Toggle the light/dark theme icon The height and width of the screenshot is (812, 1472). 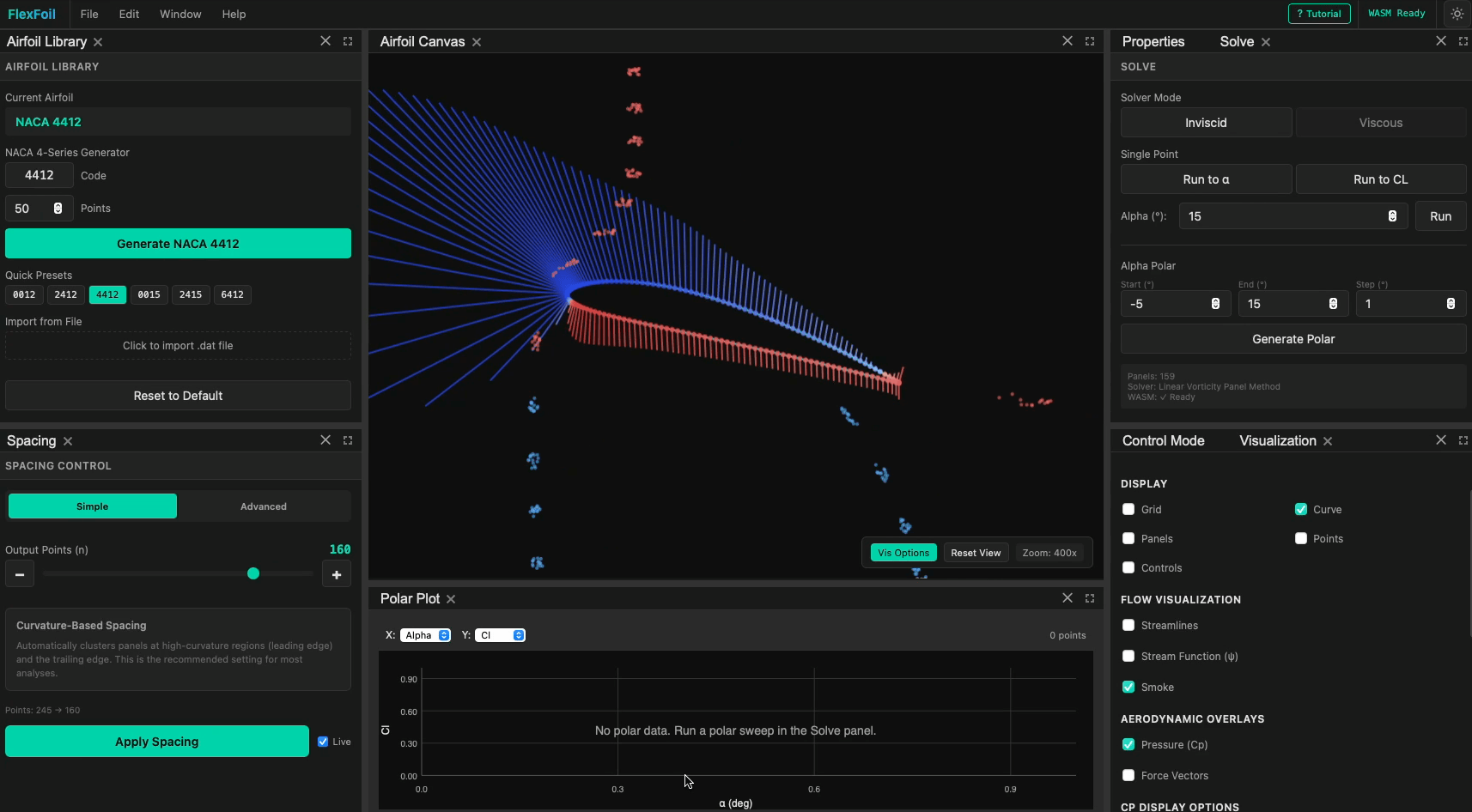click(x=1457, y=14)
